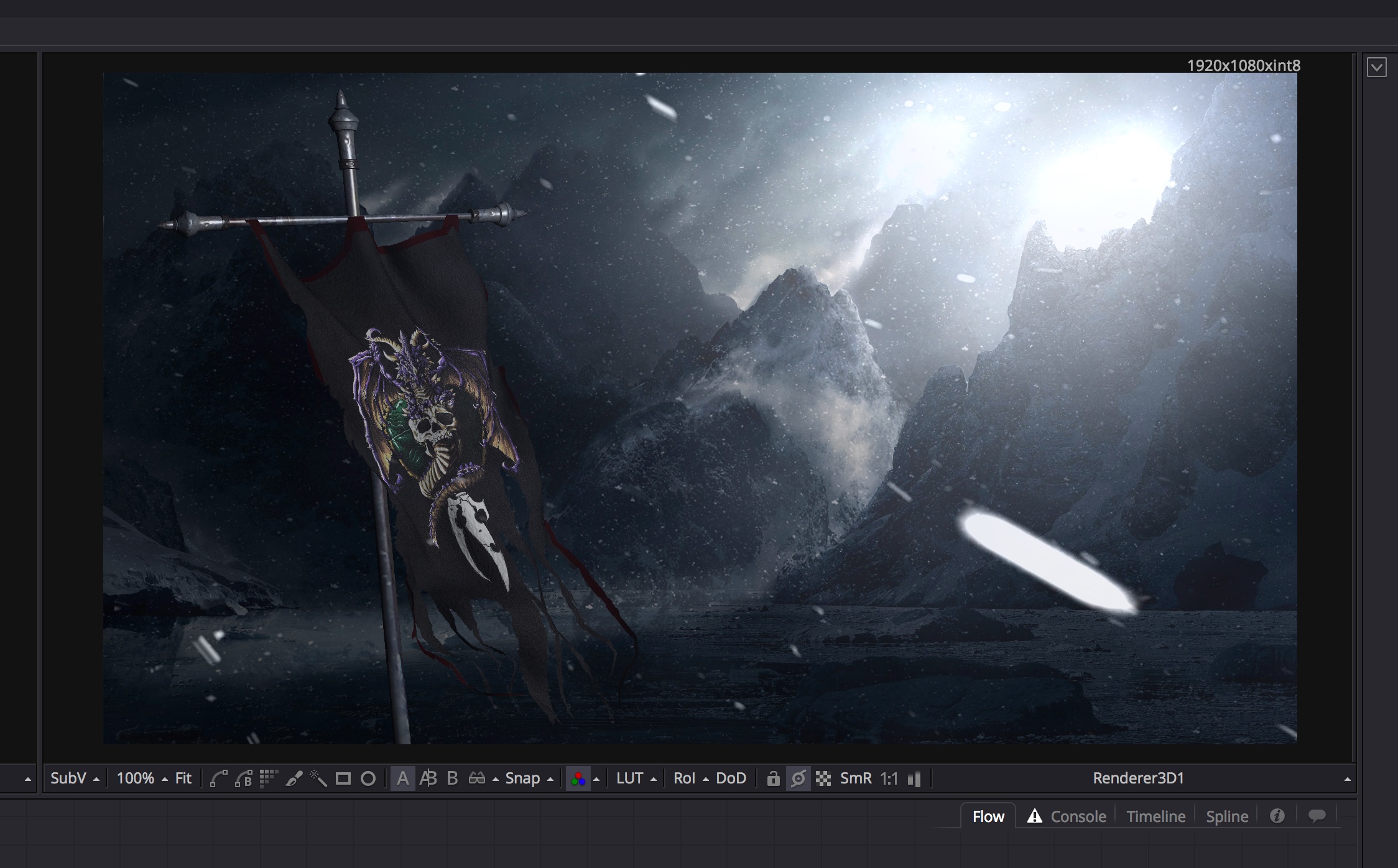Open the Spline tab
The width and height of the screenshot is (1398, 868).
(1227, 816)
